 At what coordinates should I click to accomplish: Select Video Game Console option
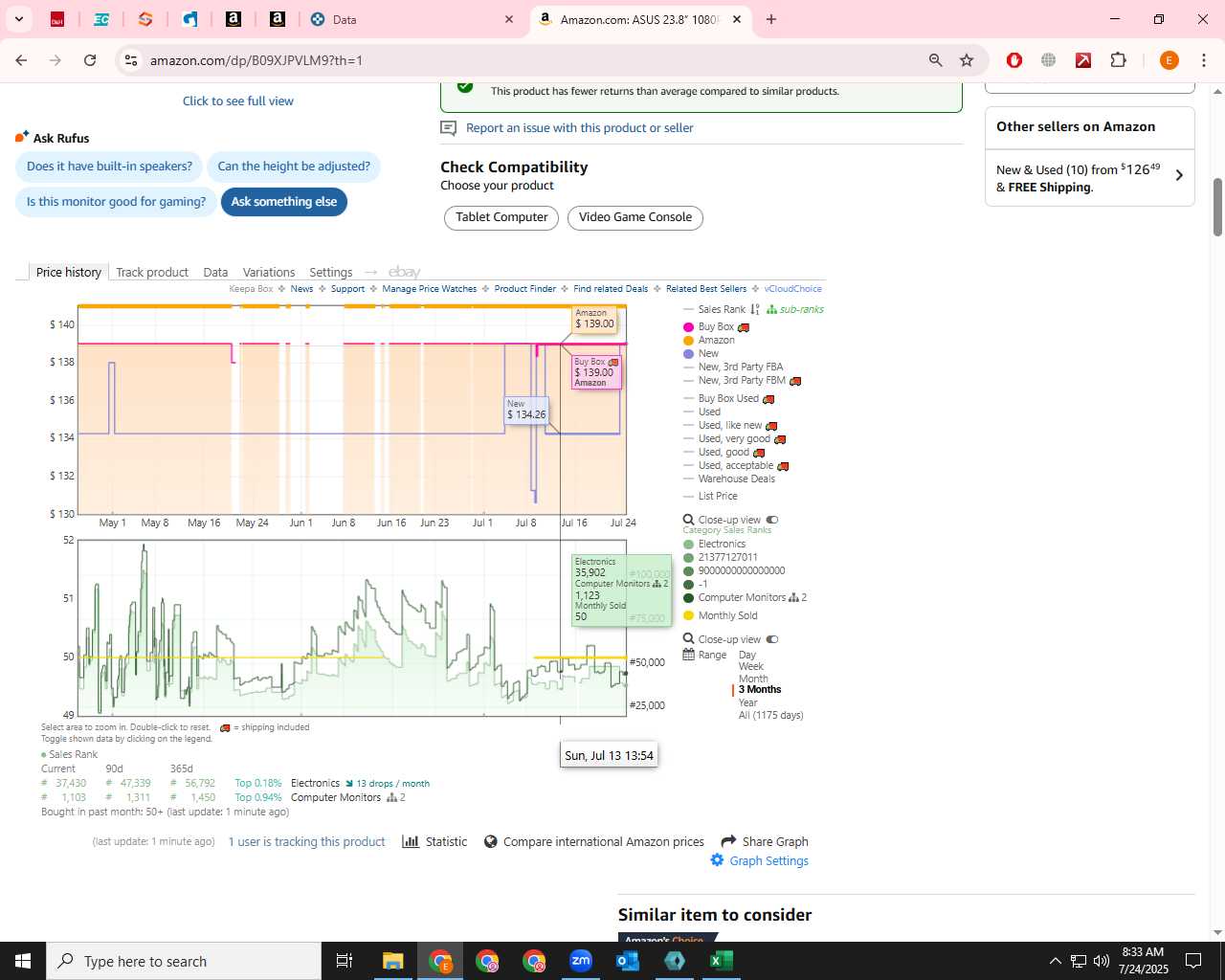coord(635,217)
